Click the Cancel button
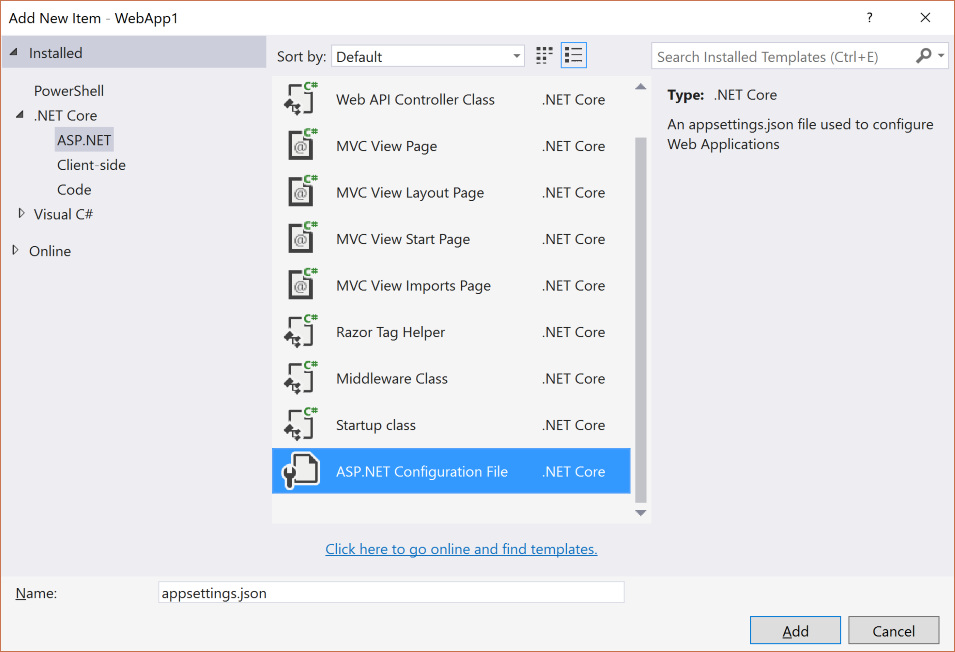Image resolution: width=955 pixels, height=652 pixels. pyautogui.click(x=893, y=631)
